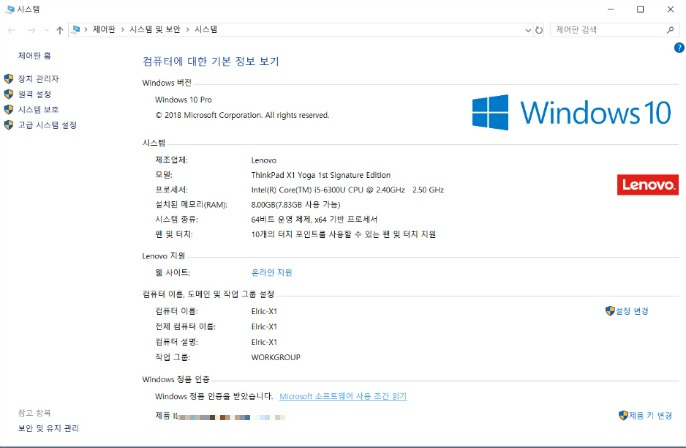This screenshot has width=686, height=448.
Task: Click the Lenovo red logo
Action: pyautogui.click(x=648, y=185)
